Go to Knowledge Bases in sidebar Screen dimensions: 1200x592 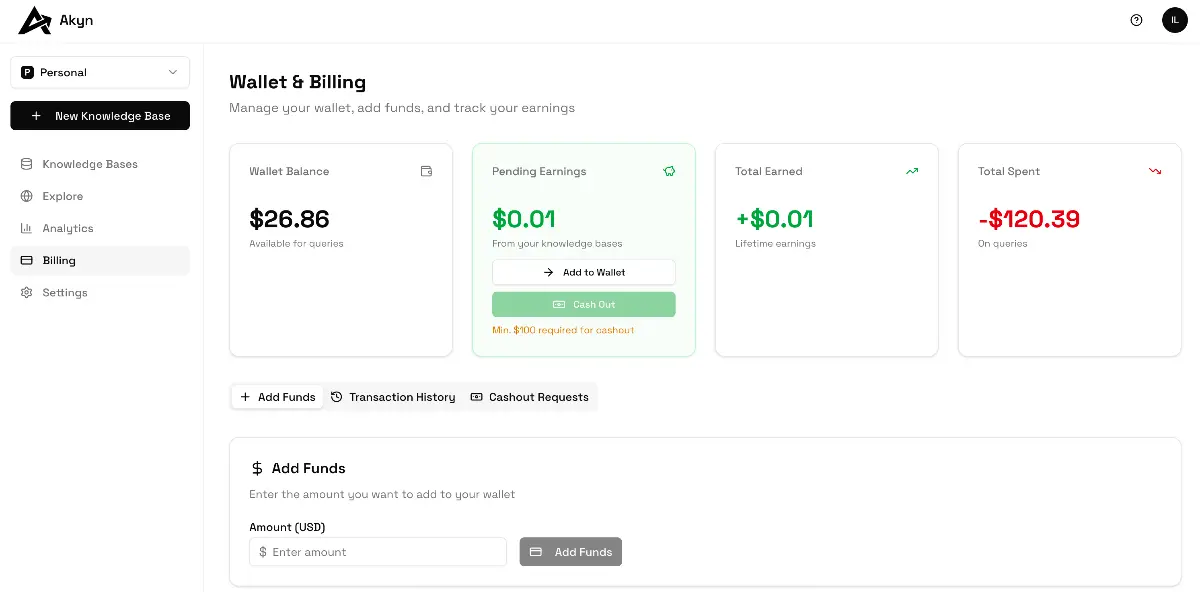click(x=89, y=164)
